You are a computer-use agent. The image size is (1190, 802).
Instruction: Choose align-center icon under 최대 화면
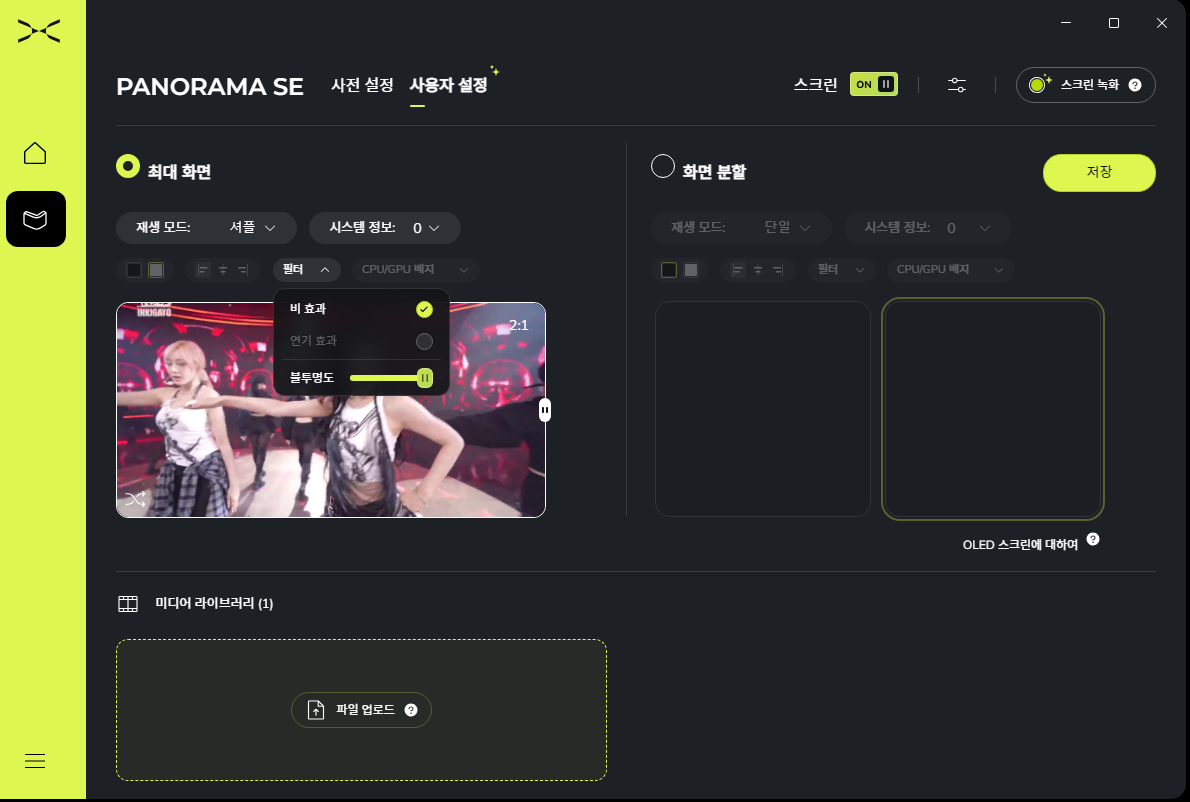coord(223,270)
